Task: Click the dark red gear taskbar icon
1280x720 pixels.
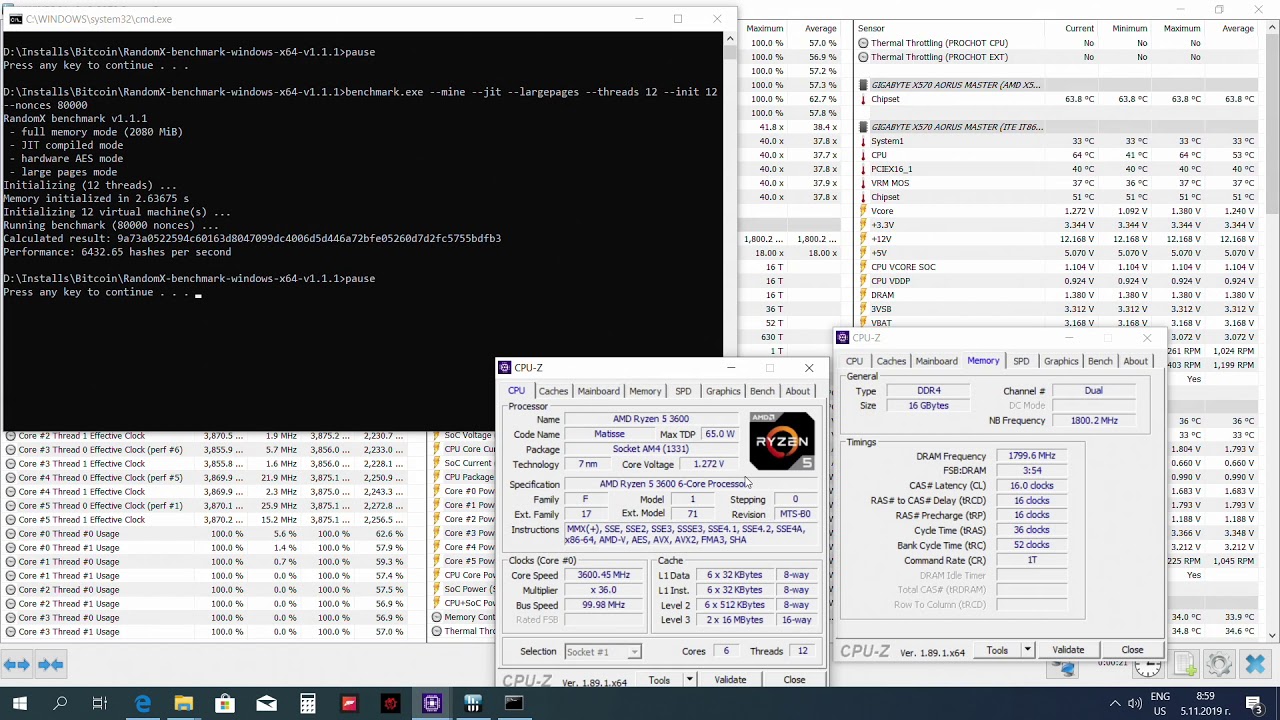Action: 390,704
